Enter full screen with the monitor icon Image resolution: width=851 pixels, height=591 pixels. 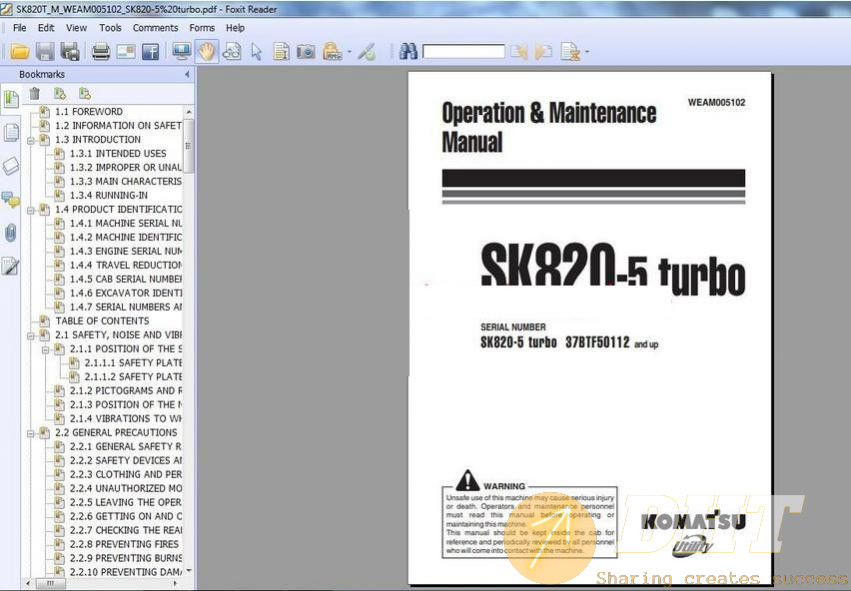tap(181, 52)
